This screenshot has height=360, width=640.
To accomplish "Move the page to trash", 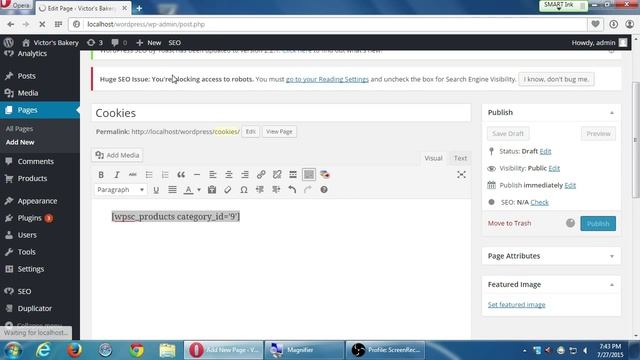I will click(x=509, y=223).
